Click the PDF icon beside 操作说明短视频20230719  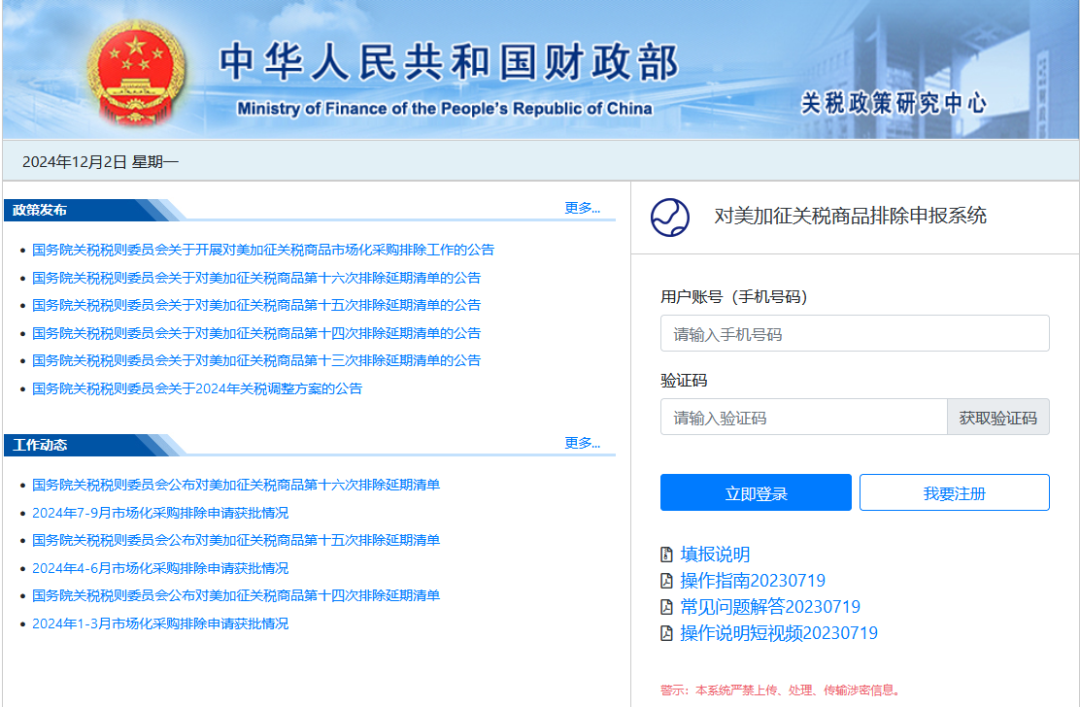tap(666, 633)
